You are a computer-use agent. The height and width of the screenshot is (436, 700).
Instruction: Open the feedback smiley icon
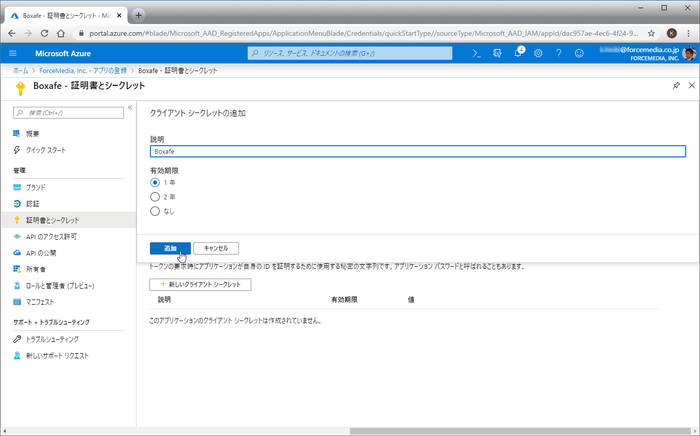[579, 54]
